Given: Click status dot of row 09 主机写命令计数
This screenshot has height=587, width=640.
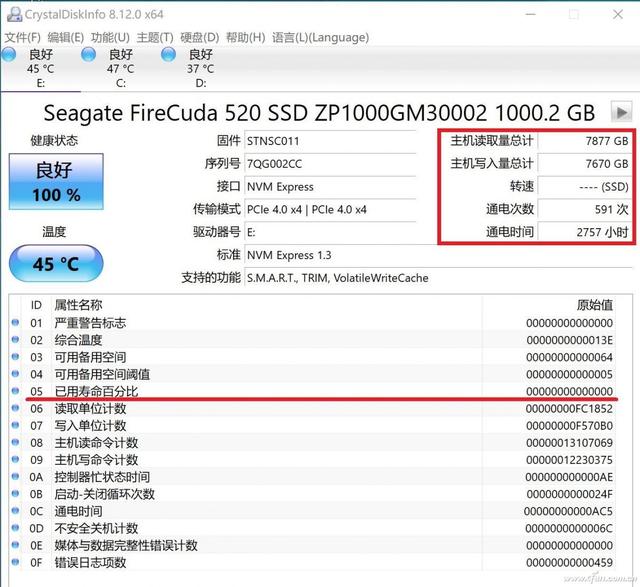Looking at the screenshot, I should (x=16, y=459).
